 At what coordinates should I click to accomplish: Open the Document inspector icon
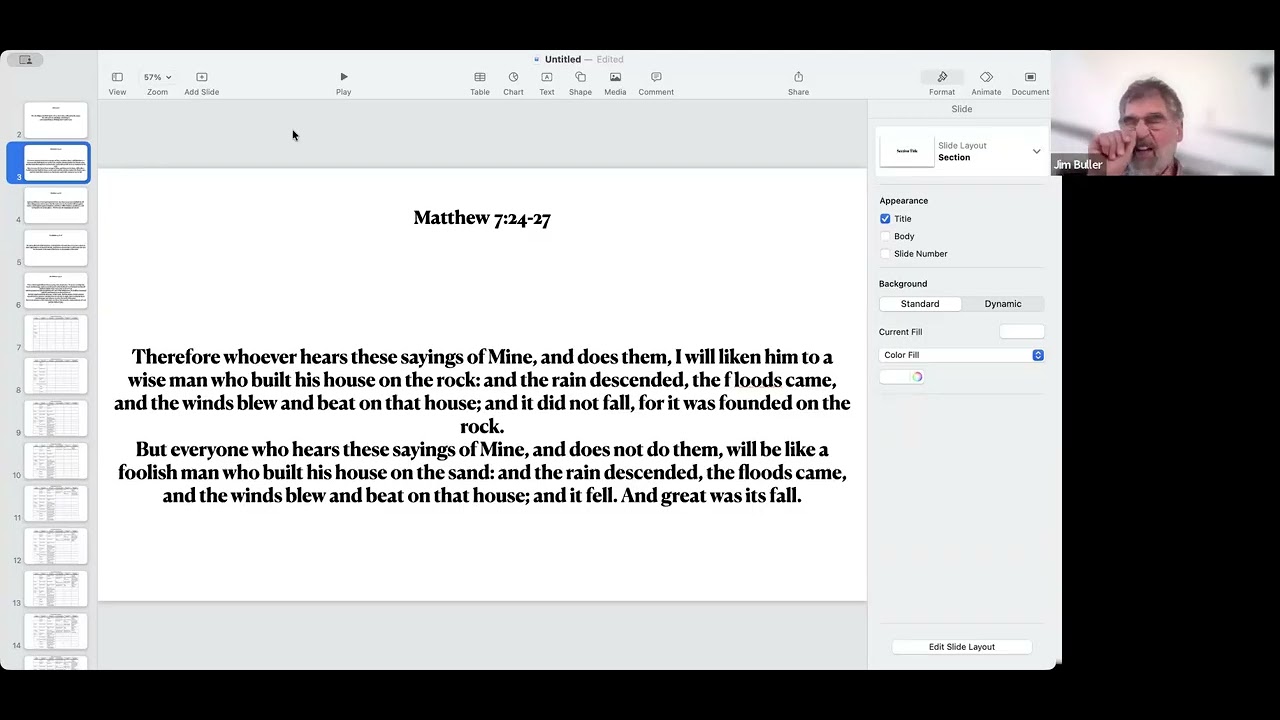tap(1030, 77)
